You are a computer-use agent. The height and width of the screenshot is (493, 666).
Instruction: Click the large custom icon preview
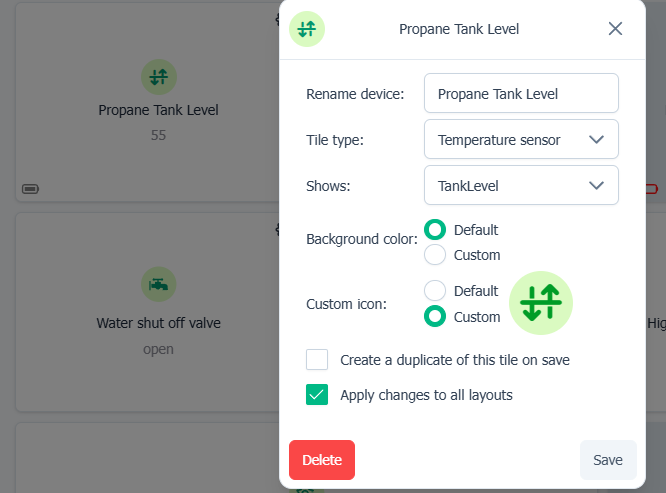pyautogui.click(x=541, y=302)
